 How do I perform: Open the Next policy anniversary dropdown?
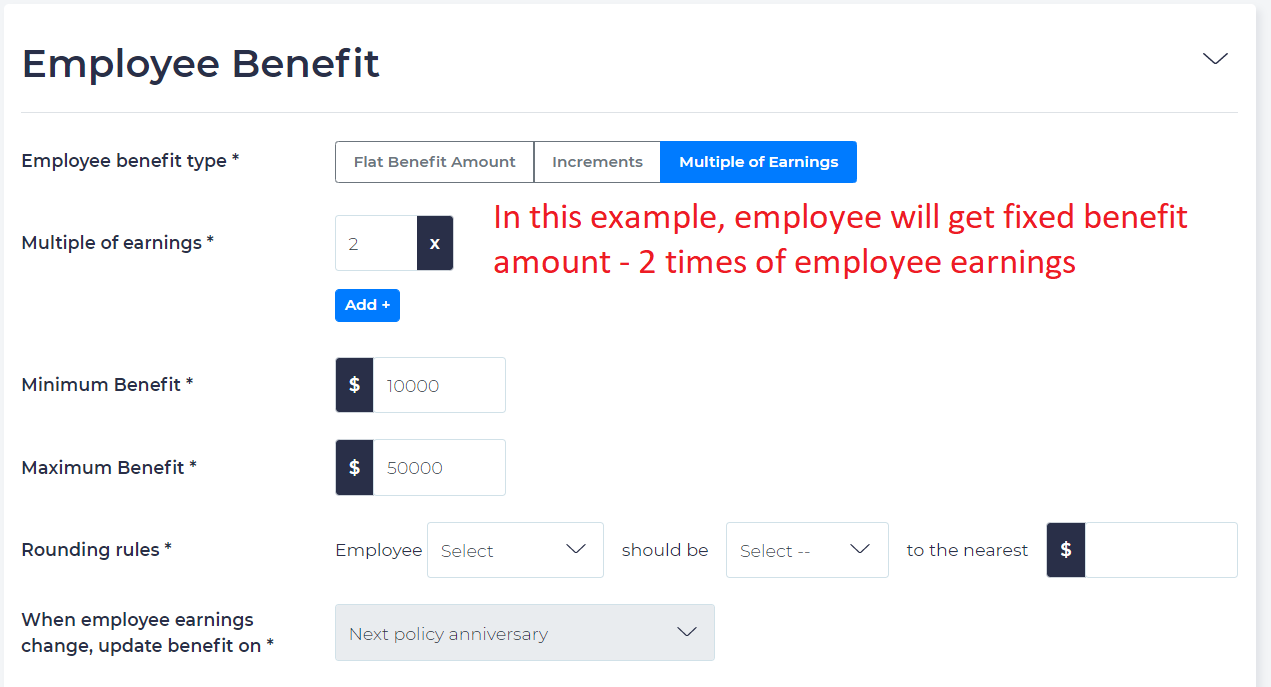524,632
